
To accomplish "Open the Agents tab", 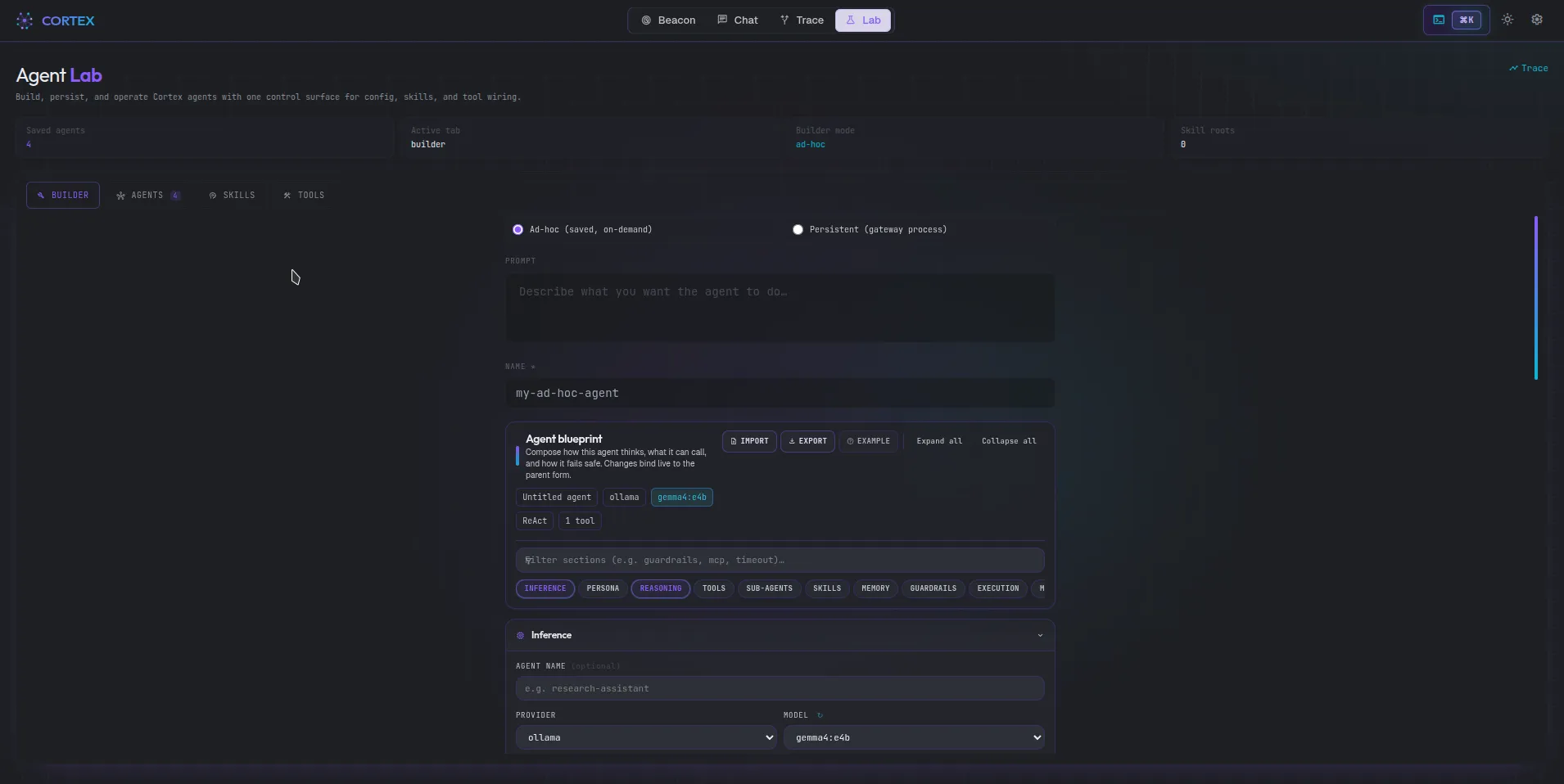I will pyautogui.click(x=148, y=195).
